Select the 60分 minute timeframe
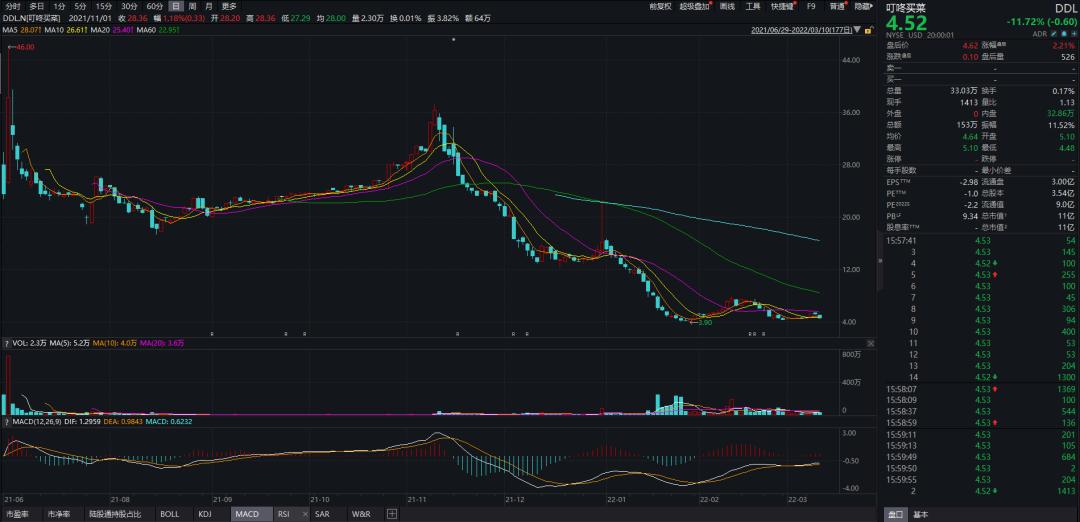Screen dimensions: 1080x522 pos(154,6)
